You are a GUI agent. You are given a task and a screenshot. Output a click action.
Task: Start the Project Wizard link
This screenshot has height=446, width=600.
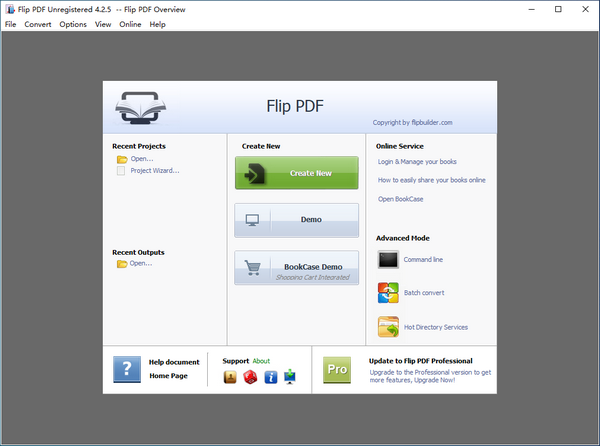[x=154, y=171]
